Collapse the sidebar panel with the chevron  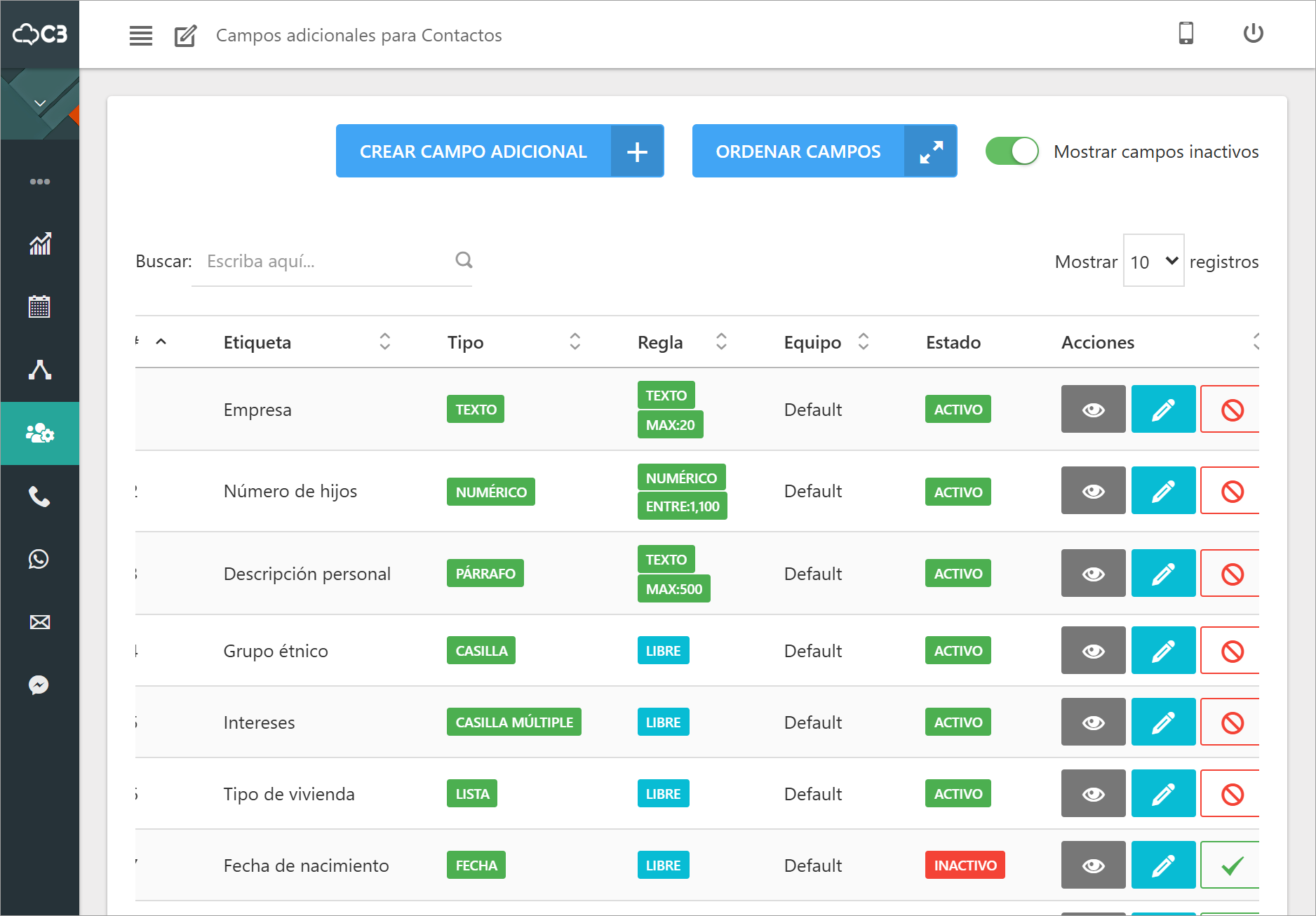pyautogui.click(x=39, y=102)
